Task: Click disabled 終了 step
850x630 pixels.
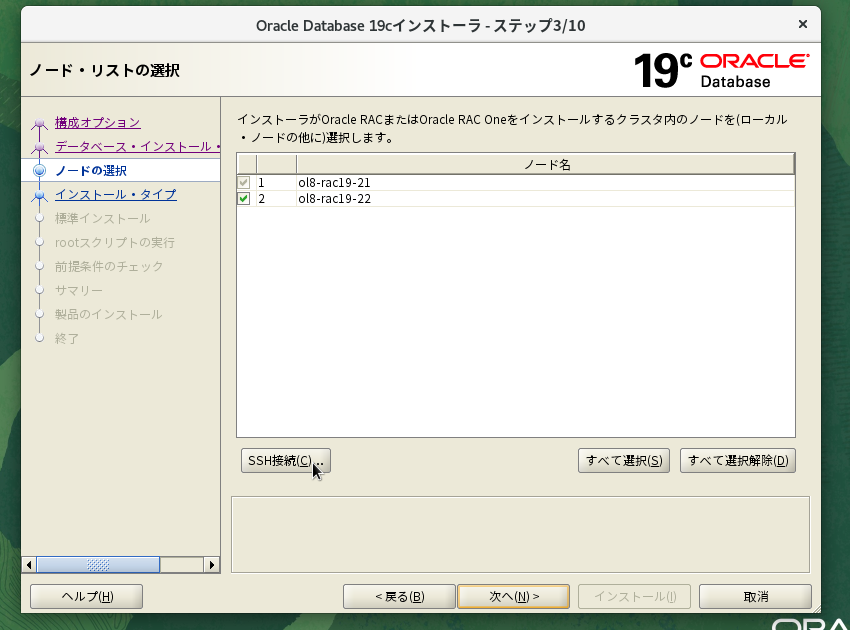Action: (67, 338)
